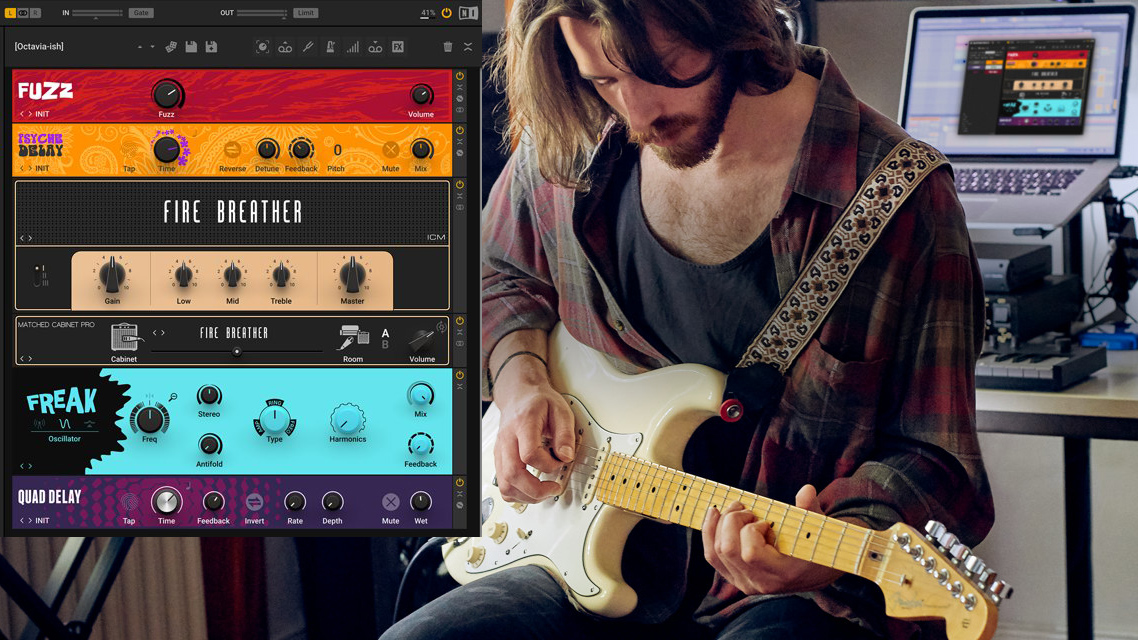This screenshot has height=640, width=1138.
Task: Click the random preset dice icon
Action: coord(171,47)
